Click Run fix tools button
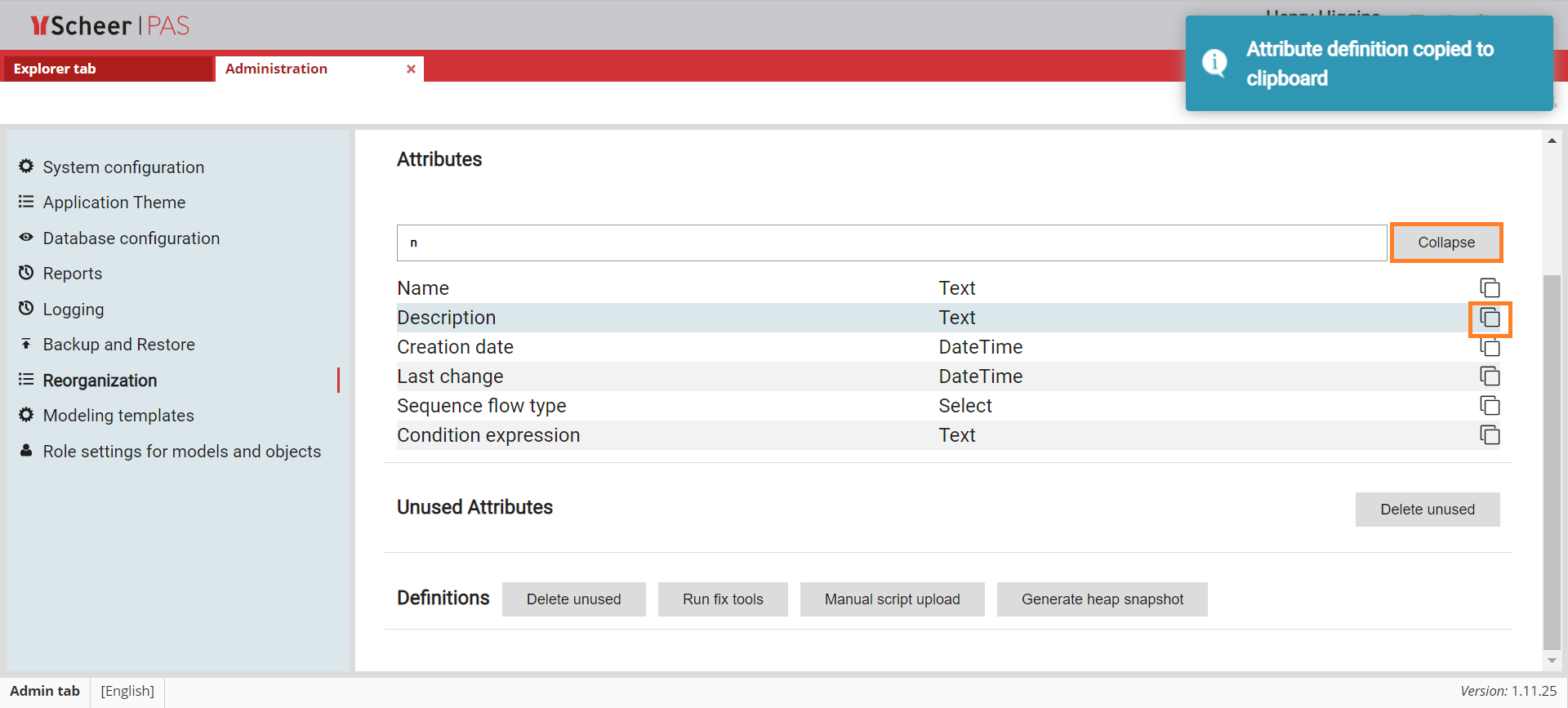1568x708 pixels. [723, 599]
